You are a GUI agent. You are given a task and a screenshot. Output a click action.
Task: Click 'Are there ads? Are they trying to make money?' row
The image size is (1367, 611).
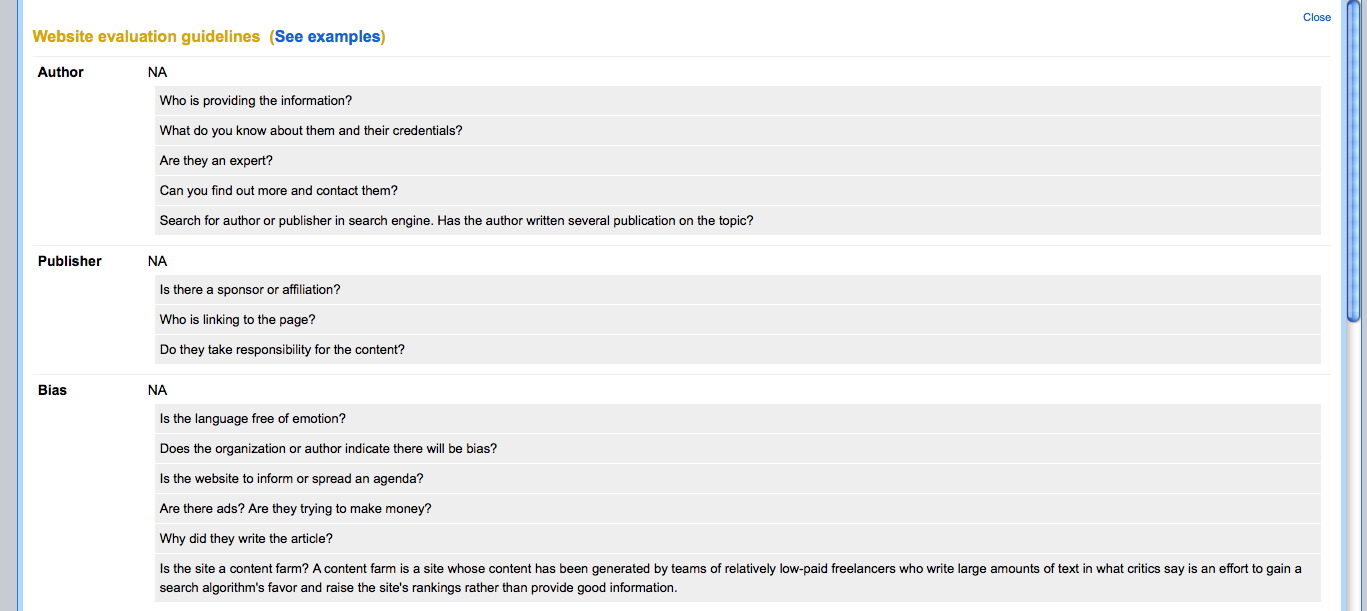tap(738, 509)
